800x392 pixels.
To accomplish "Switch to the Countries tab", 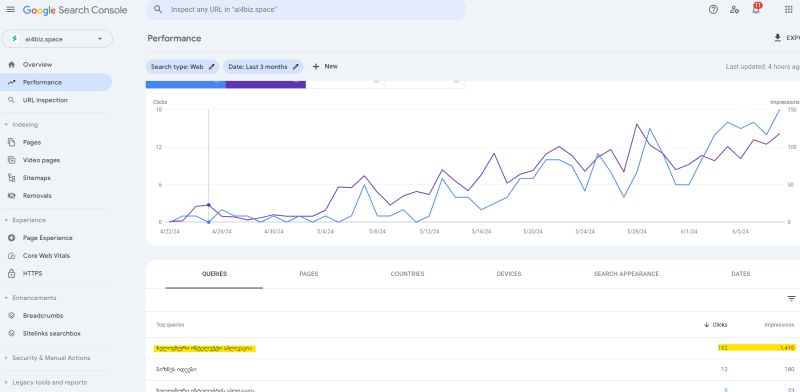I will coord(407,274).
